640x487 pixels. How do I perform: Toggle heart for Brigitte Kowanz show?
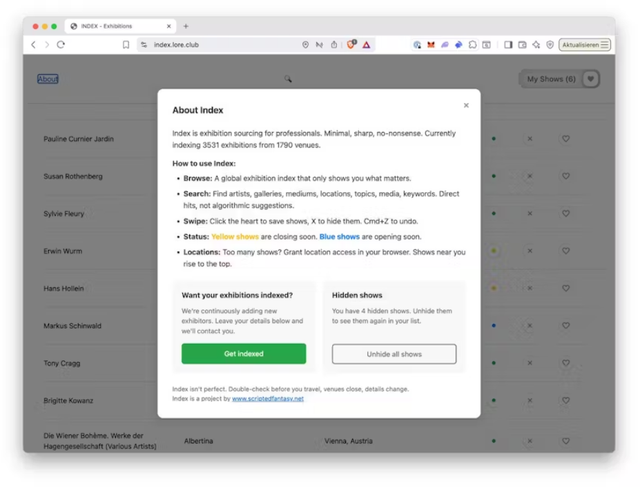click(x=566, y=400)
